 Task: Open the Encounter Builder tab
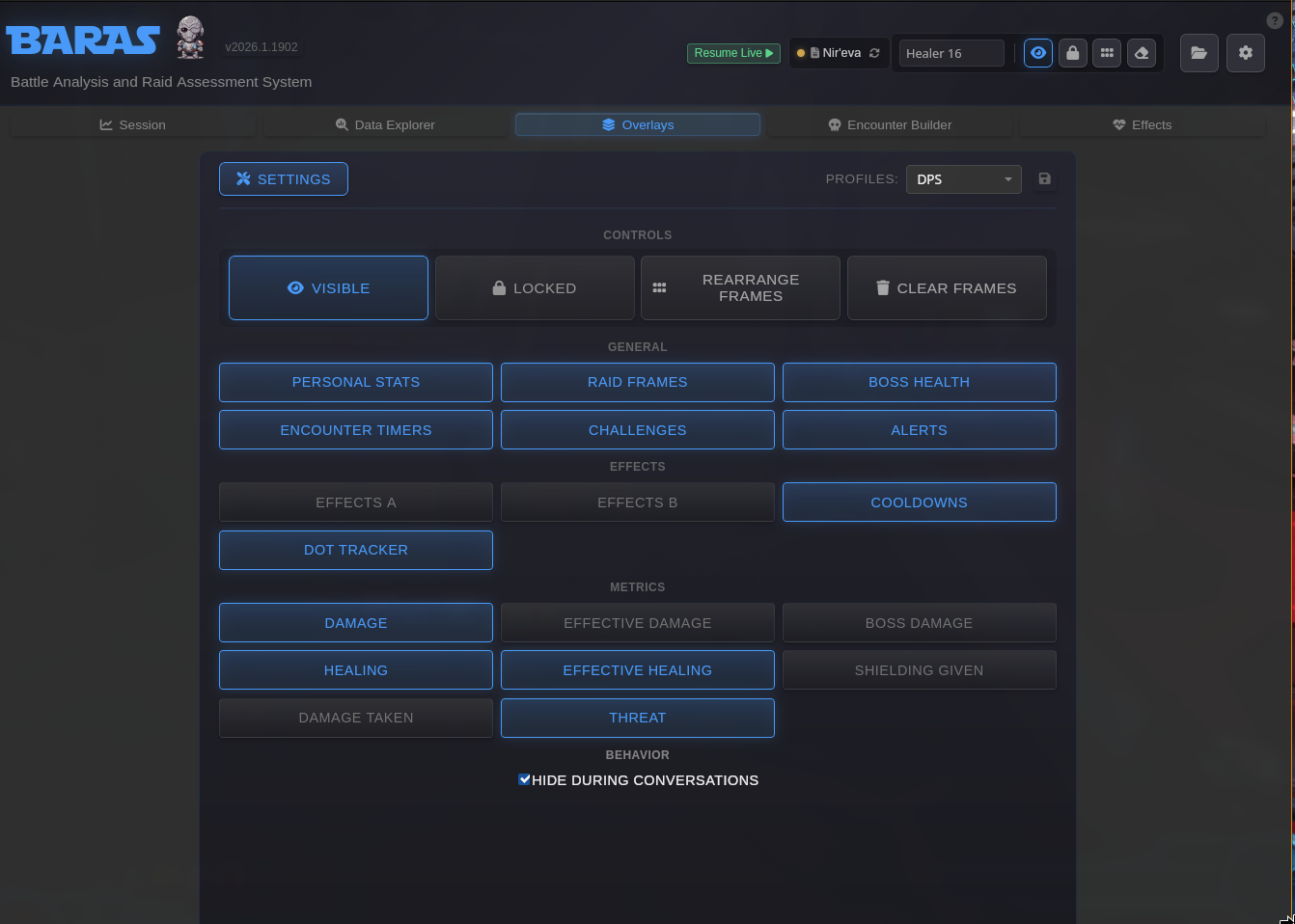890,124
